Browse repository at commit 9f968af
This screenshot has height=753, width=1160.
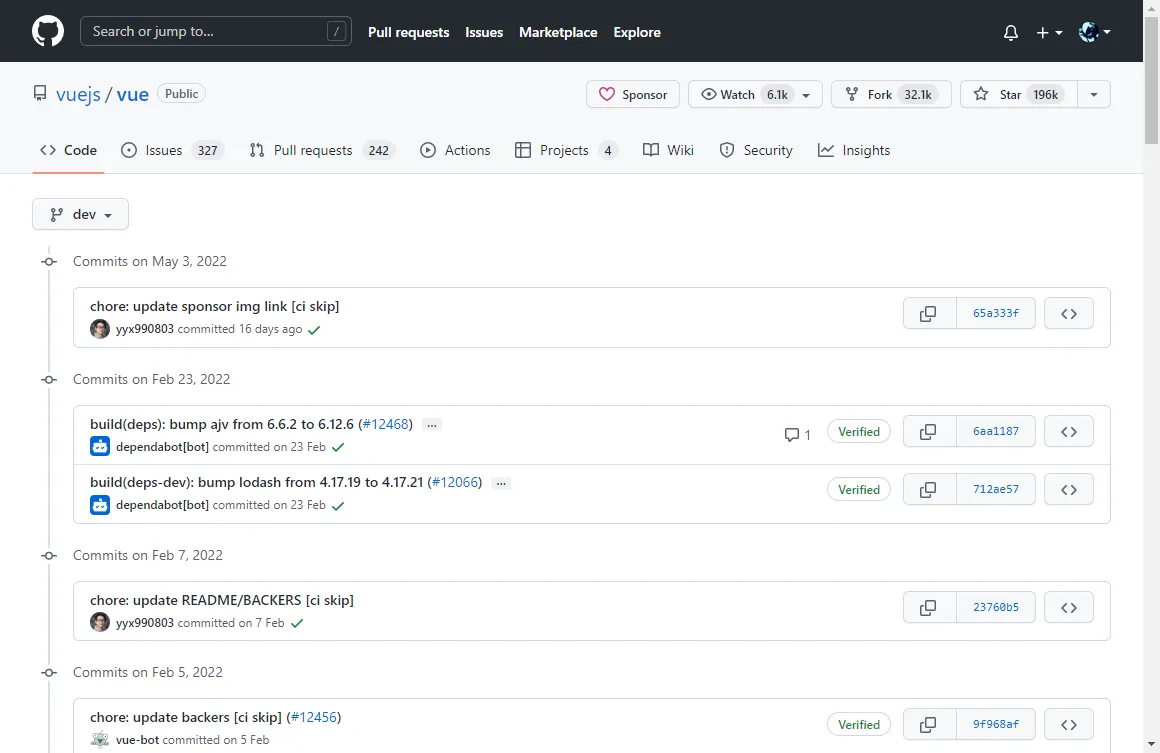point(1068,725)
